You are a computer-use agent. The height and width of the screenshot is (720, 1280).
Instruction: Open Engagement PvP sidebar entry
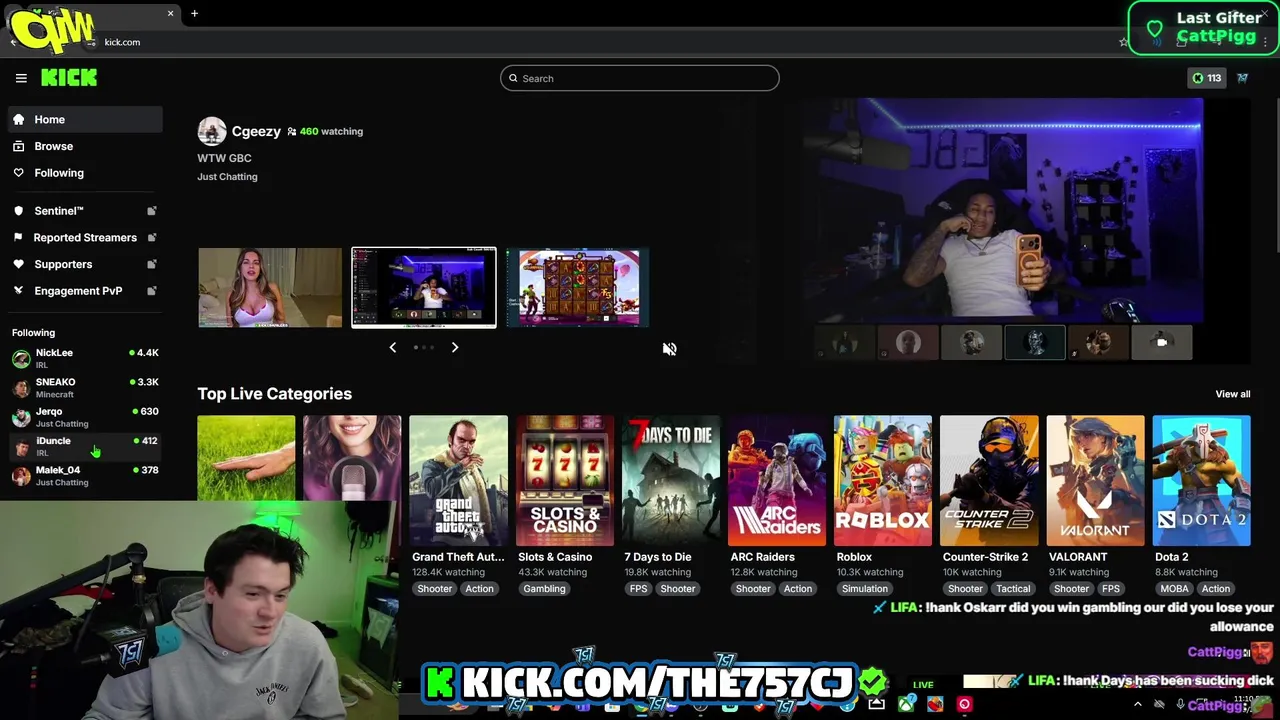85,291
